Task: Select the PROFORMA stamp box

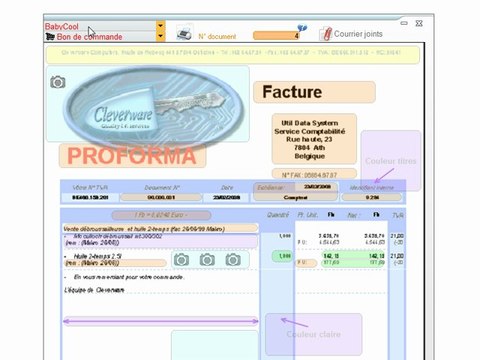Action: pyautogui.click(x=132, y=156)
